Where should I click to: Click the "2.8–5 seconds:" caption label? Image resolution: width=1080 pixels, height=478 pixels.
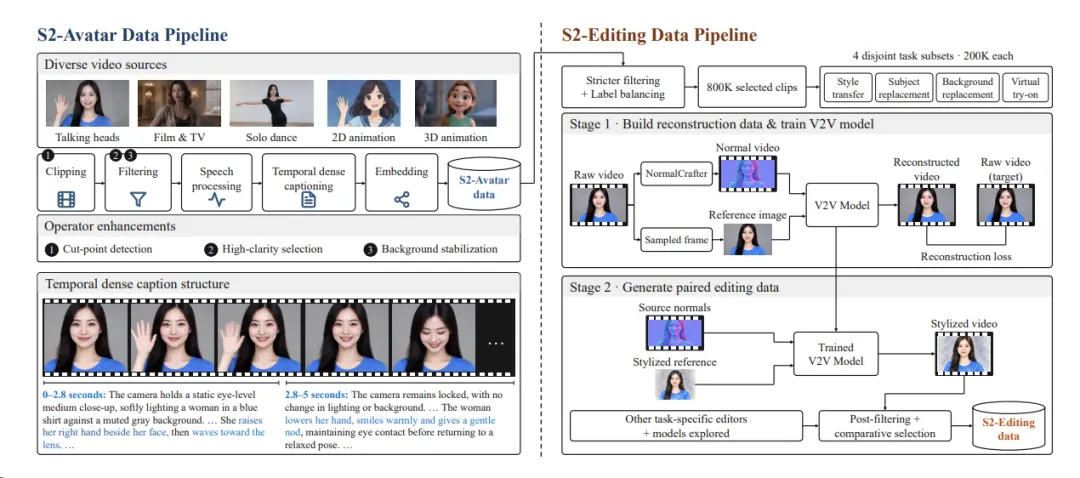[x=317, y=395]
